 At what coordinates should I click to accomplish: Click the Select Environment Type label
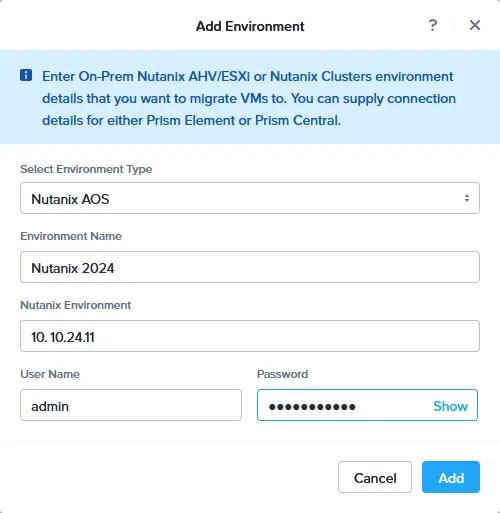pos(86,169)
